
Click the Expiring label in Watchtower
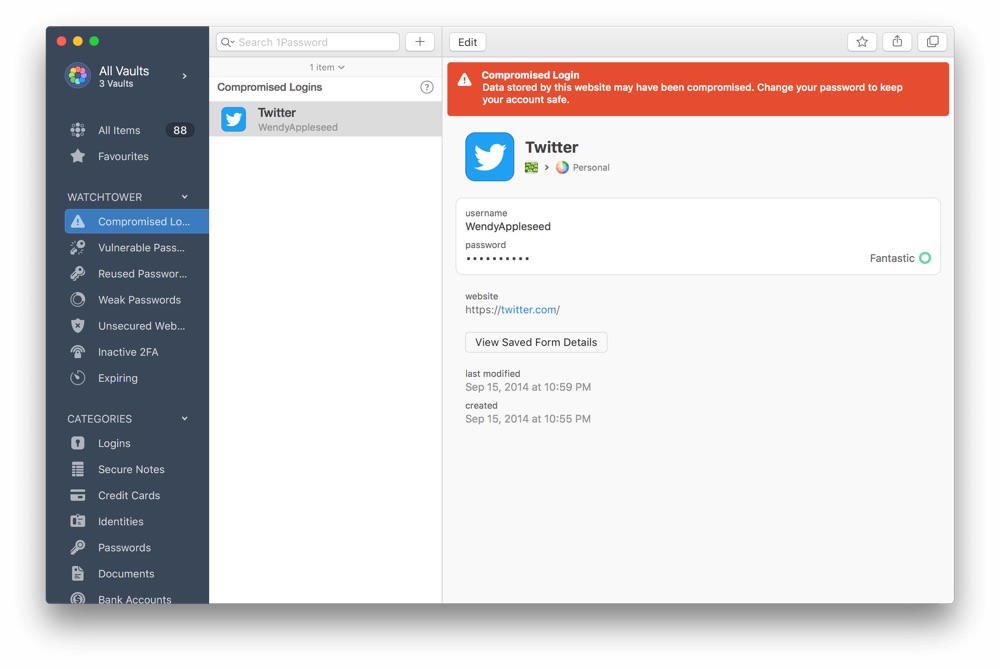118,378
